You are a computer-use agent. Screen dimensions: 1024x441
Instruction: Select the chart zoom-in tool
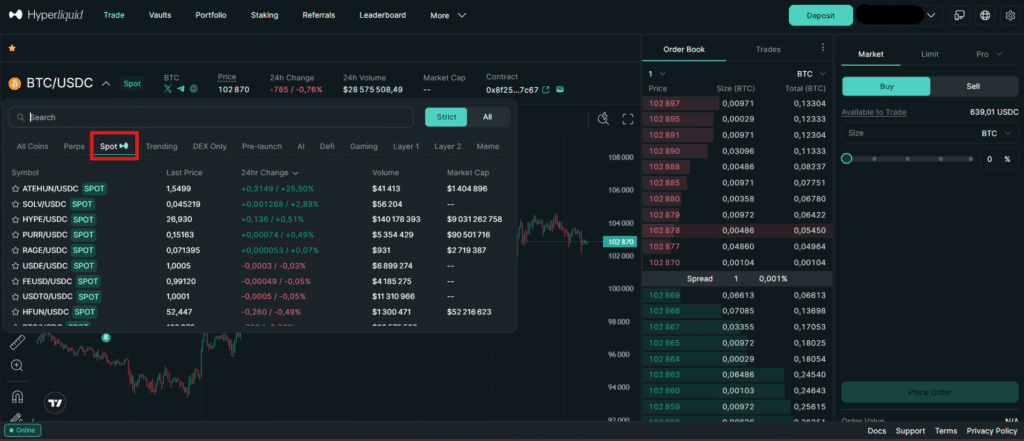[x=17, y=365]
